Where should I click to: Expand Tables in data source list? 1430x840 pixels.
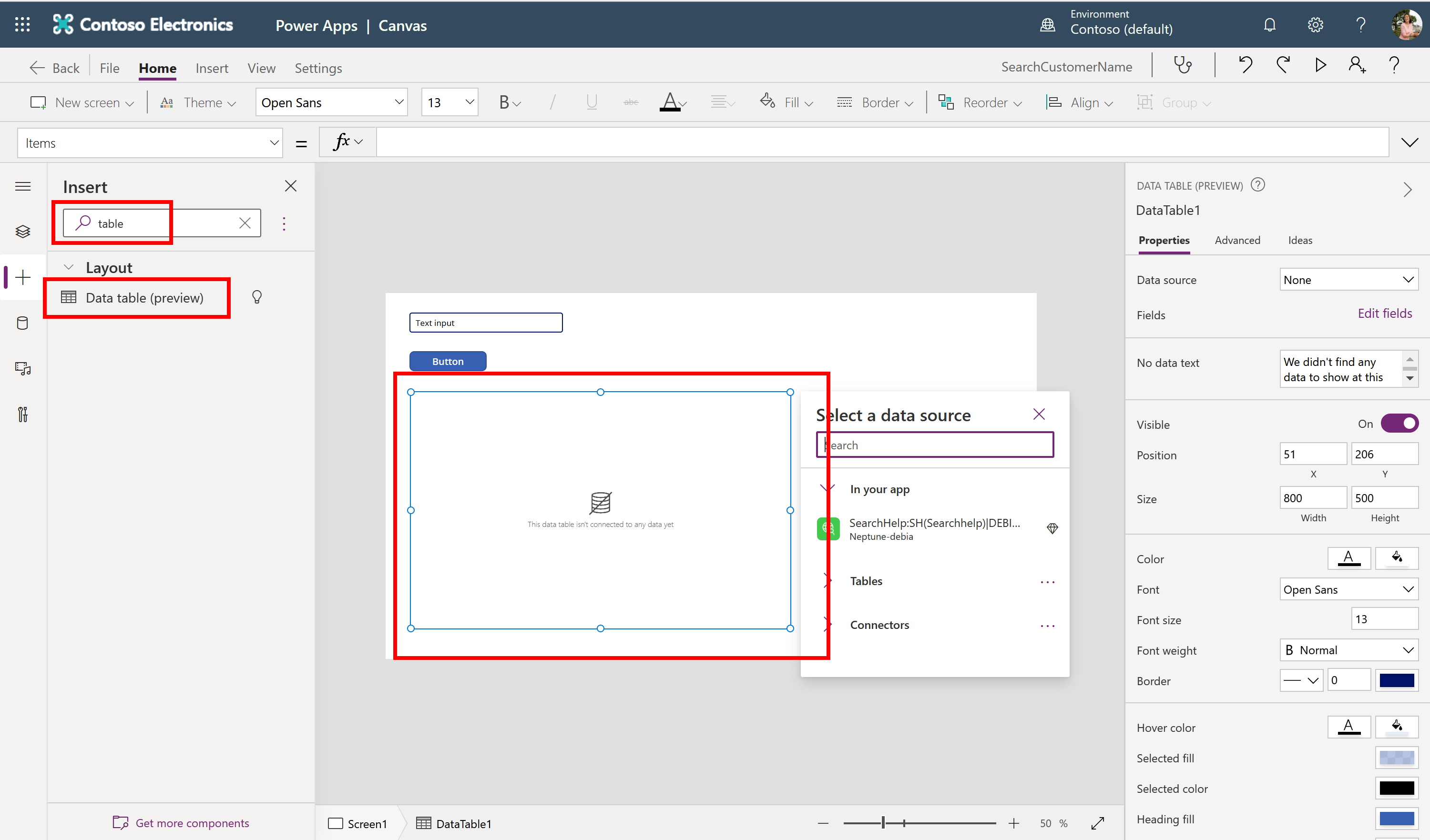click(x=828, y=581)
